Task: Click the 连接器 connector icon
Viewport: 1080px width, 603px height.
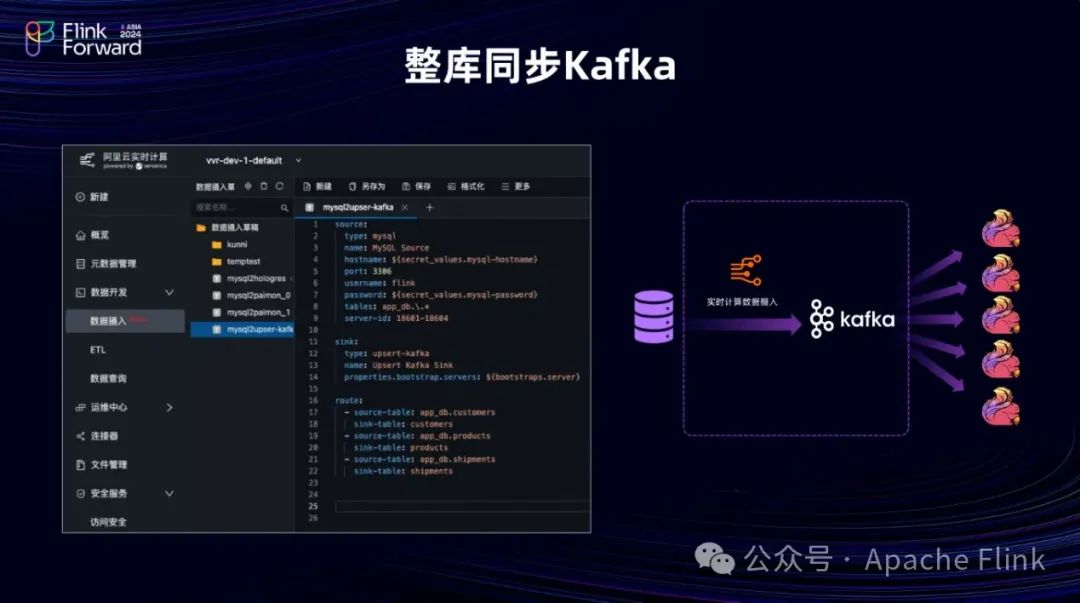Action: 80,436
